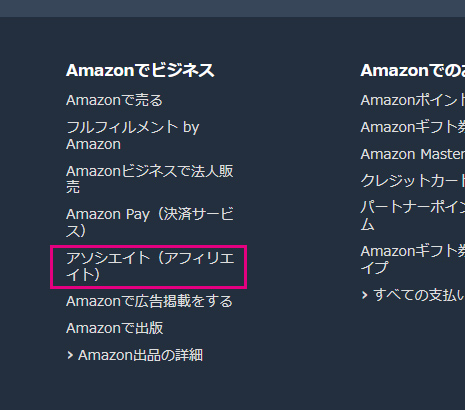
Task: Open Amazonで広告掲載をする link
Action: (x=149, y=301)
